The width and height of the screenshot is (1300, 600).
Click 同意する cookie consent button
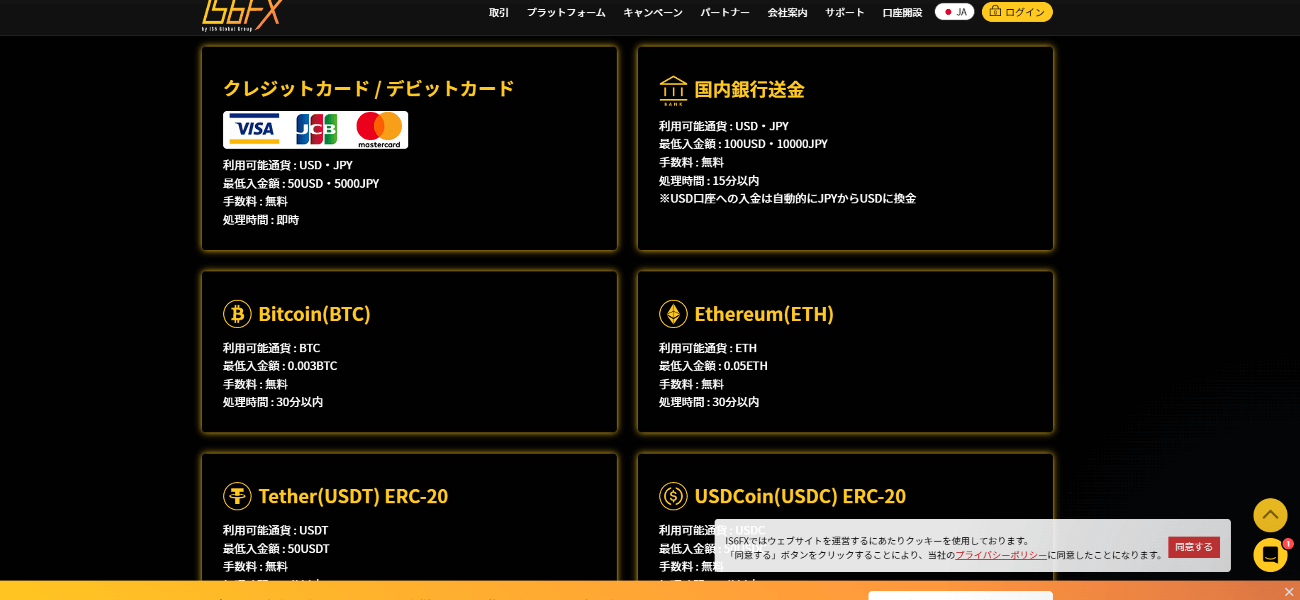1194,547
